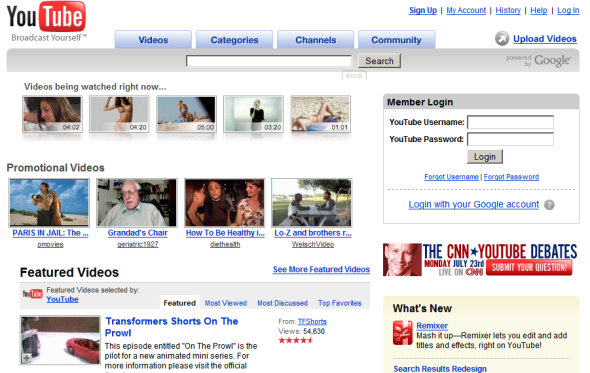The image size is (590, 373).
Task: Switch to the Most Viewed tab
Action: (226, 303)
